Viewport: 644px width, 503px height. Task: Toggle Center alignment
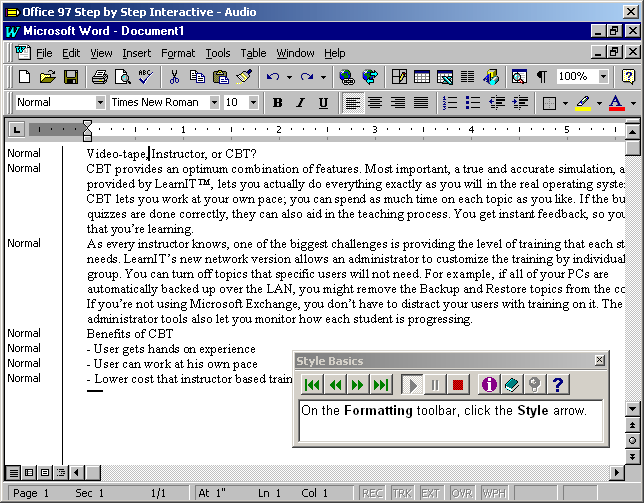375,102
